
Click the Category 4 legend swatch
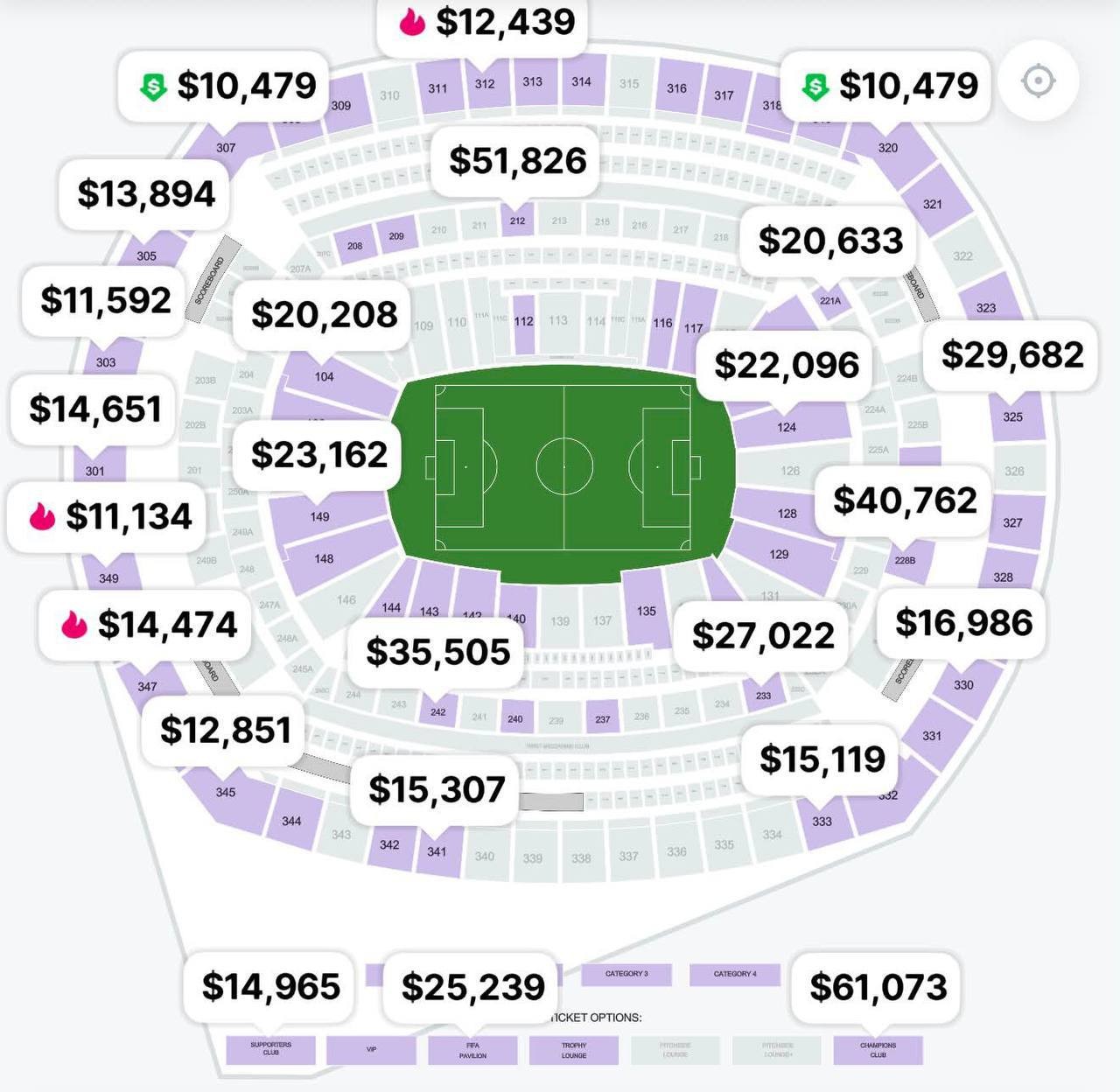point(734,974)
